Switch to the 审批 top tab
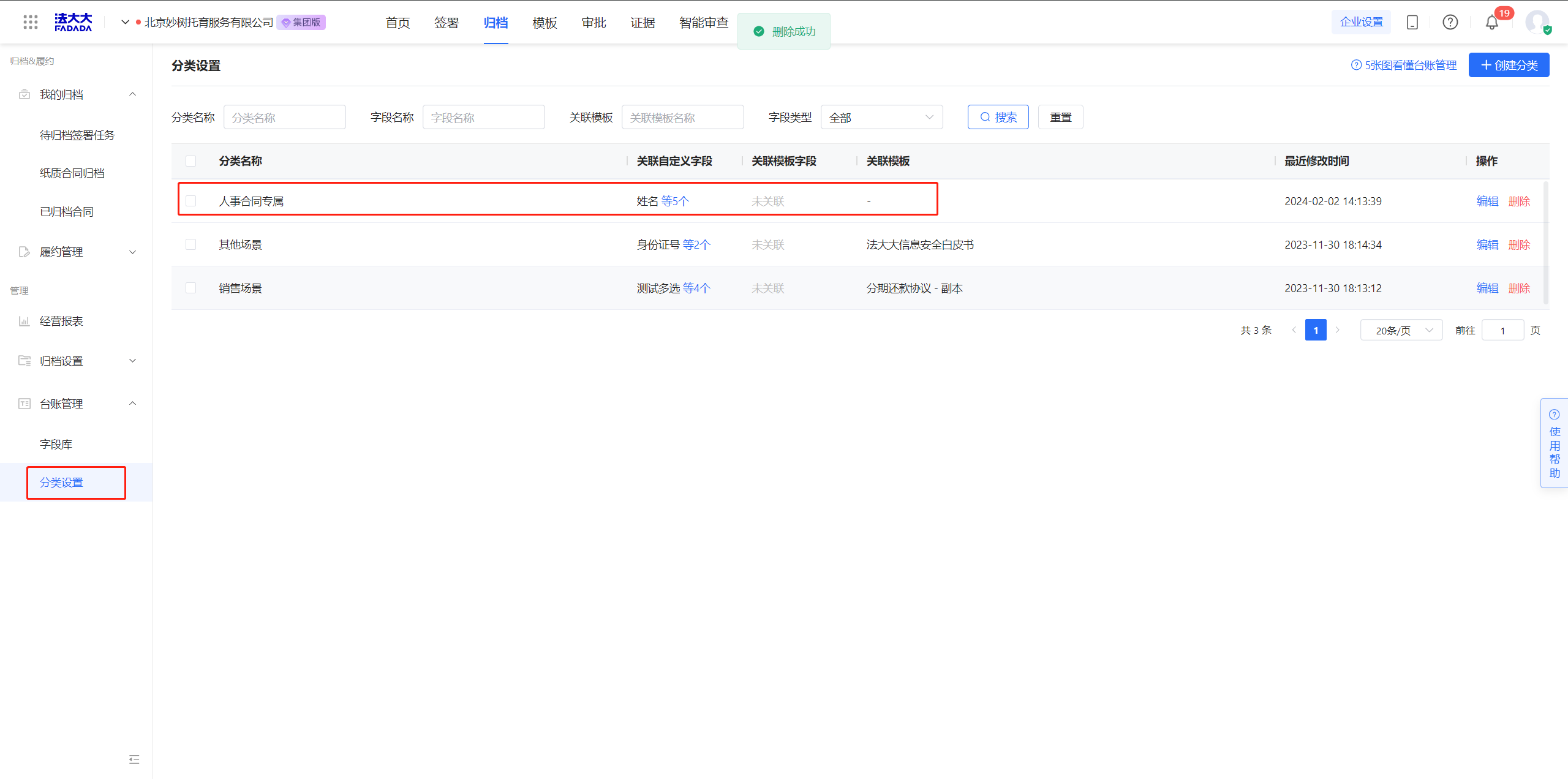1568x779 pixels. [594, 23]
